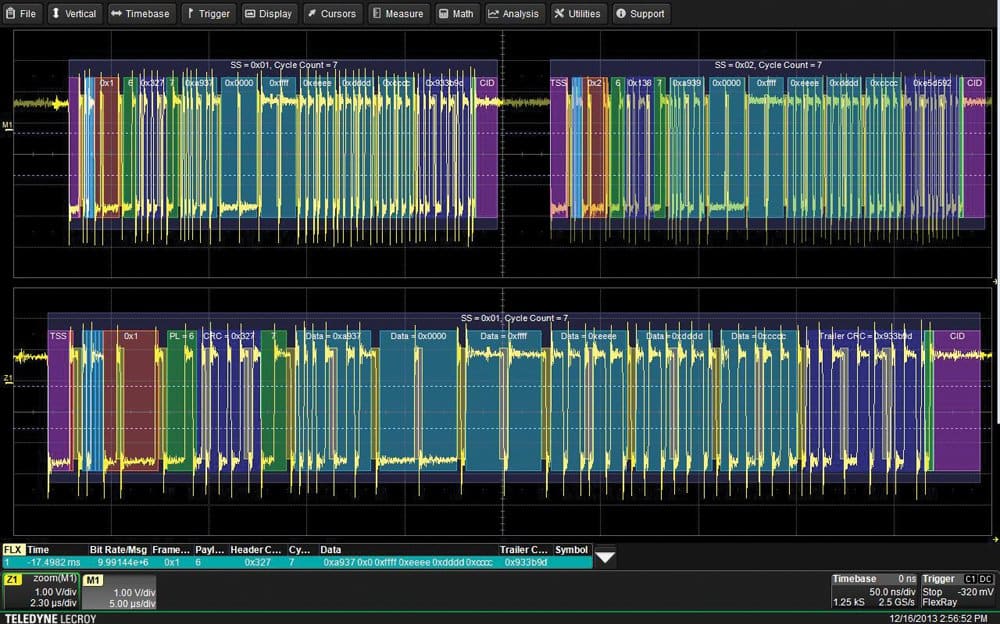Open the Utilities menu
This screenshot has height=624, width=1000.
point(578,13)
